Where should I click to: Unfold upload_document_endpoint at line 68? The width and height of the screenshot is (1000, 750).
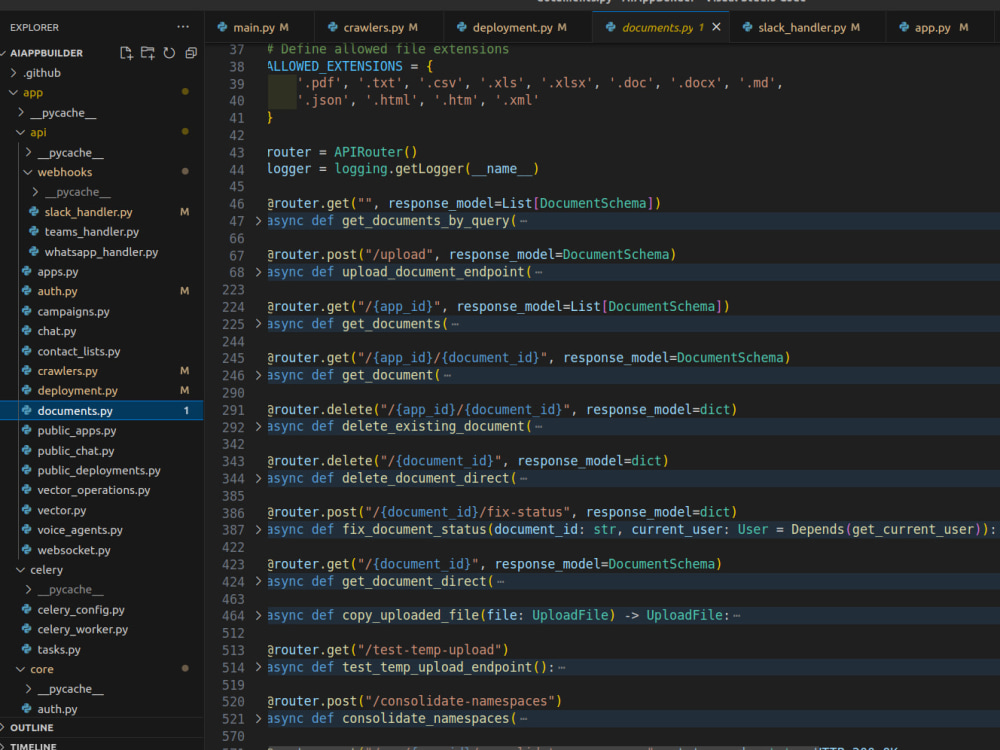click(x=258, y=272)
